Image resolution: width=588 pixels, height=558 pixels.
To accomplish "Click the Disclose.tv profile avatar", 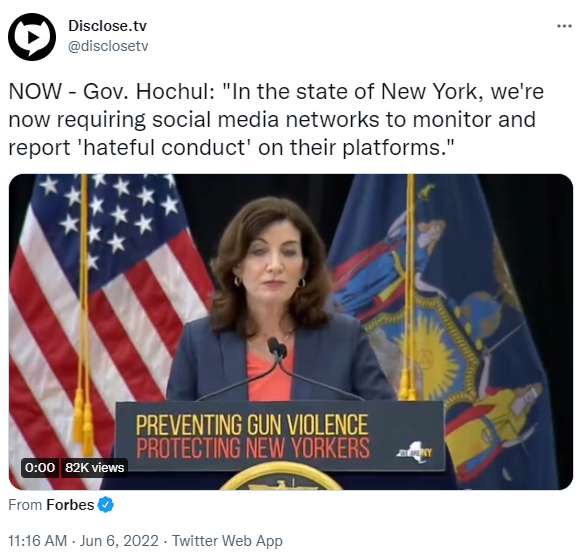I will tap(32, 37).
